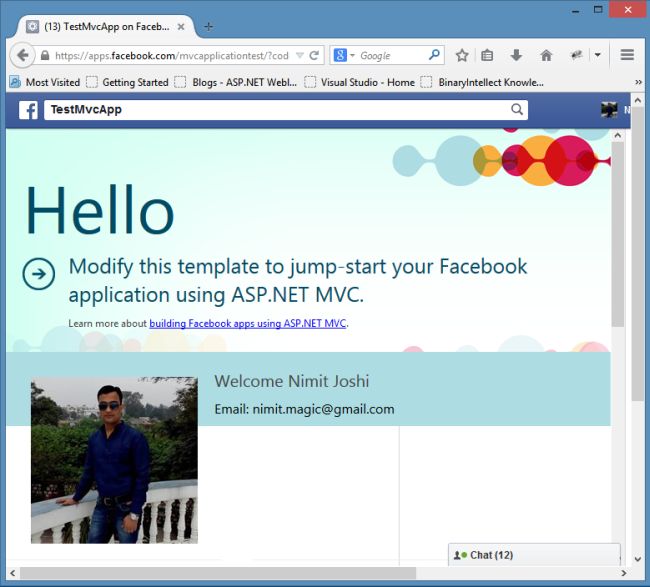Image resolution: width=650 pixels, height=587 pixels.
Task: Go to the Home page icon
Action: pyautogui.click(x=546, y=55)
